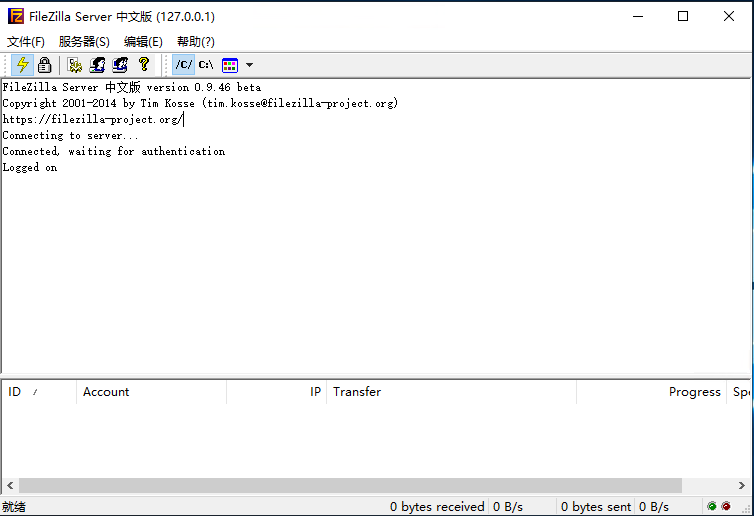Open the Users editor icon
Screen dimensions: 754x516
(x=98, y=65)
